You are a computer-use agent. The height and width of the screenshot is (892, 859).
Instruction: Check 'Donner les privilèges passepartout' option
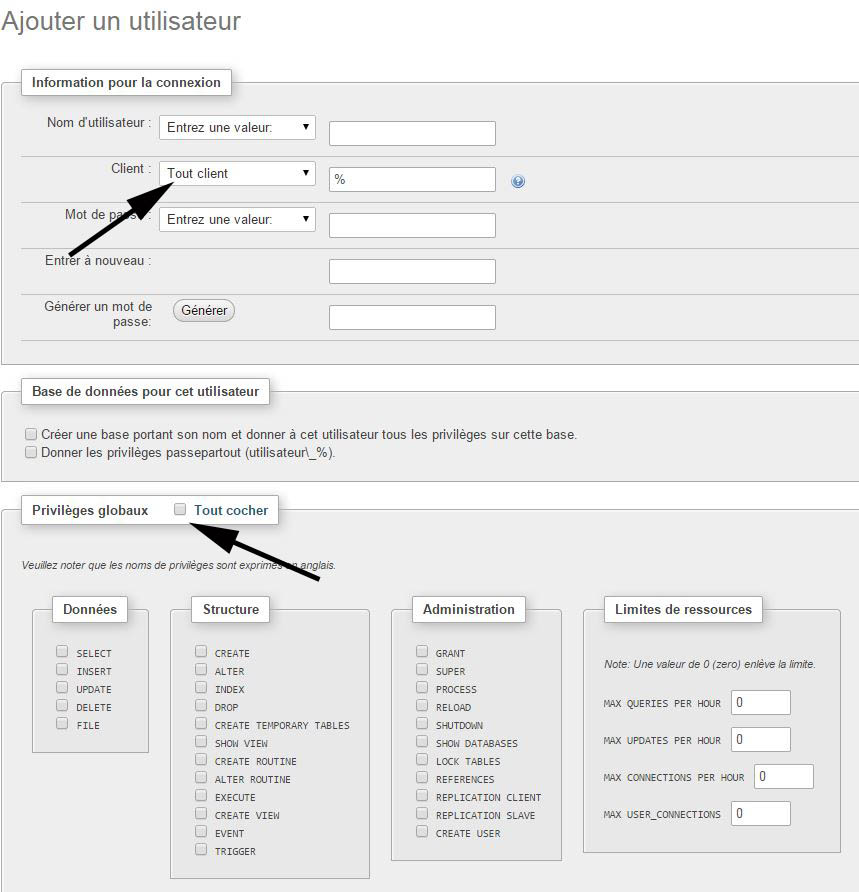pyautogui.click(x=31, y=452)
